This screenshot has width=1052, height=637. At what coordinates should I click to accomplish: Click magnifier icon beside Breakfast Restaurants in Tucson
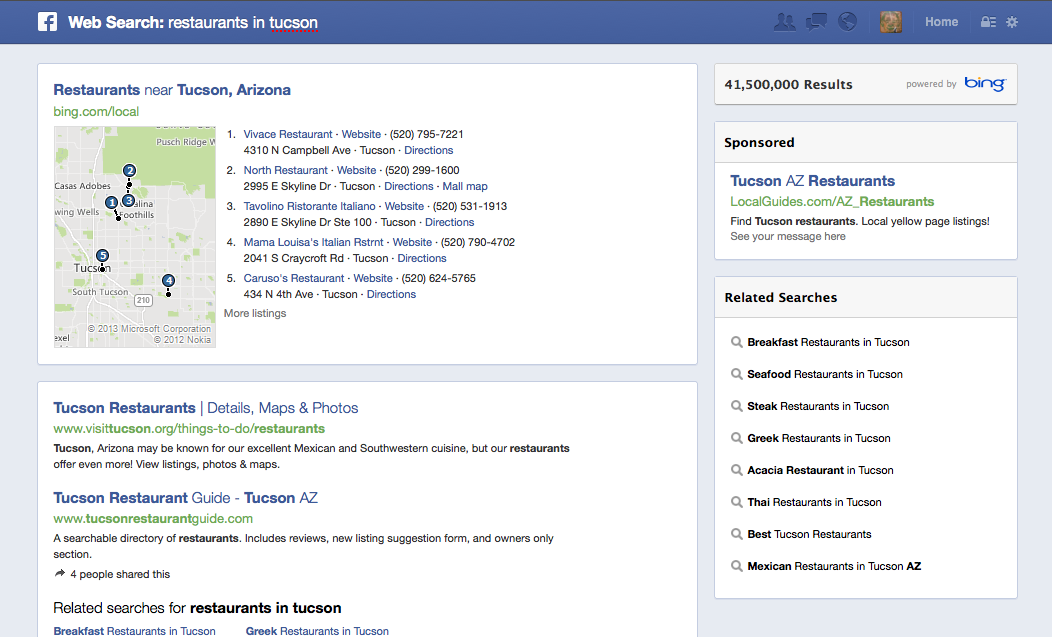(x=737, y=342)
